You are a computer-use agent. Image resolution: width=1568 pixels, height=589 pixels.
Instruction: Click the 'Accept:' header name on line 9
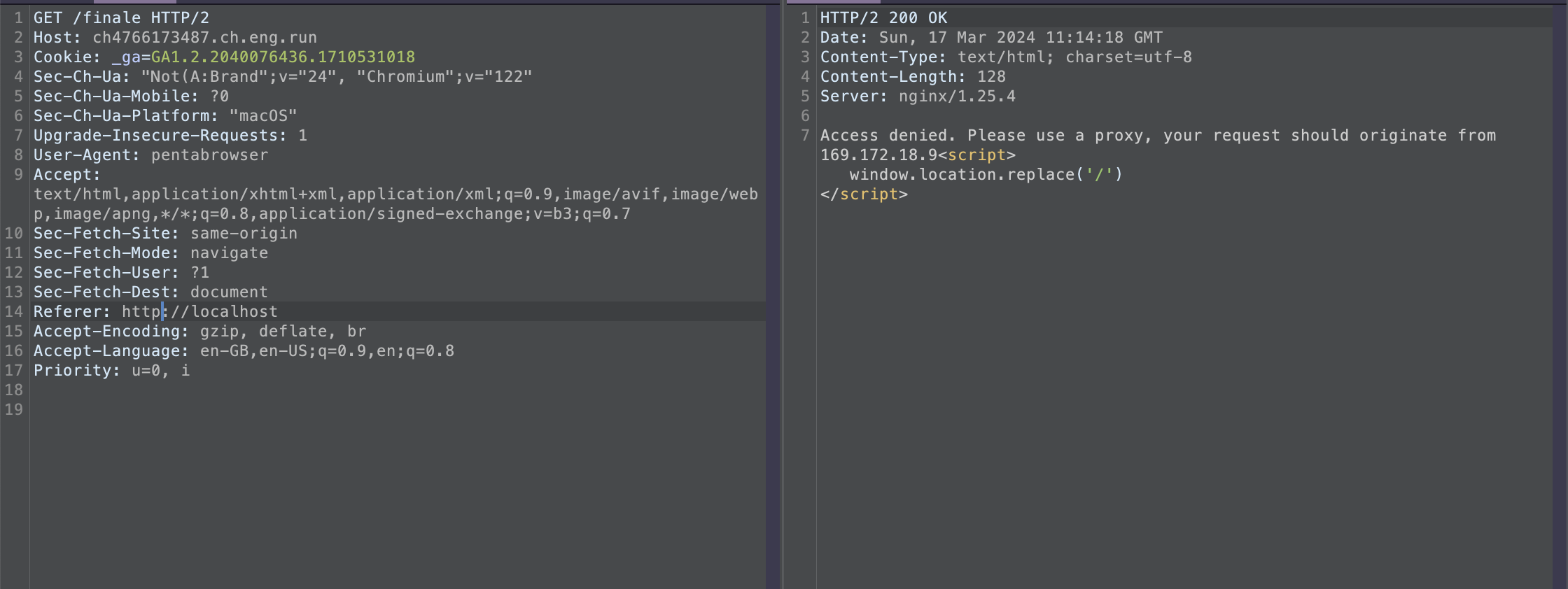67,174
